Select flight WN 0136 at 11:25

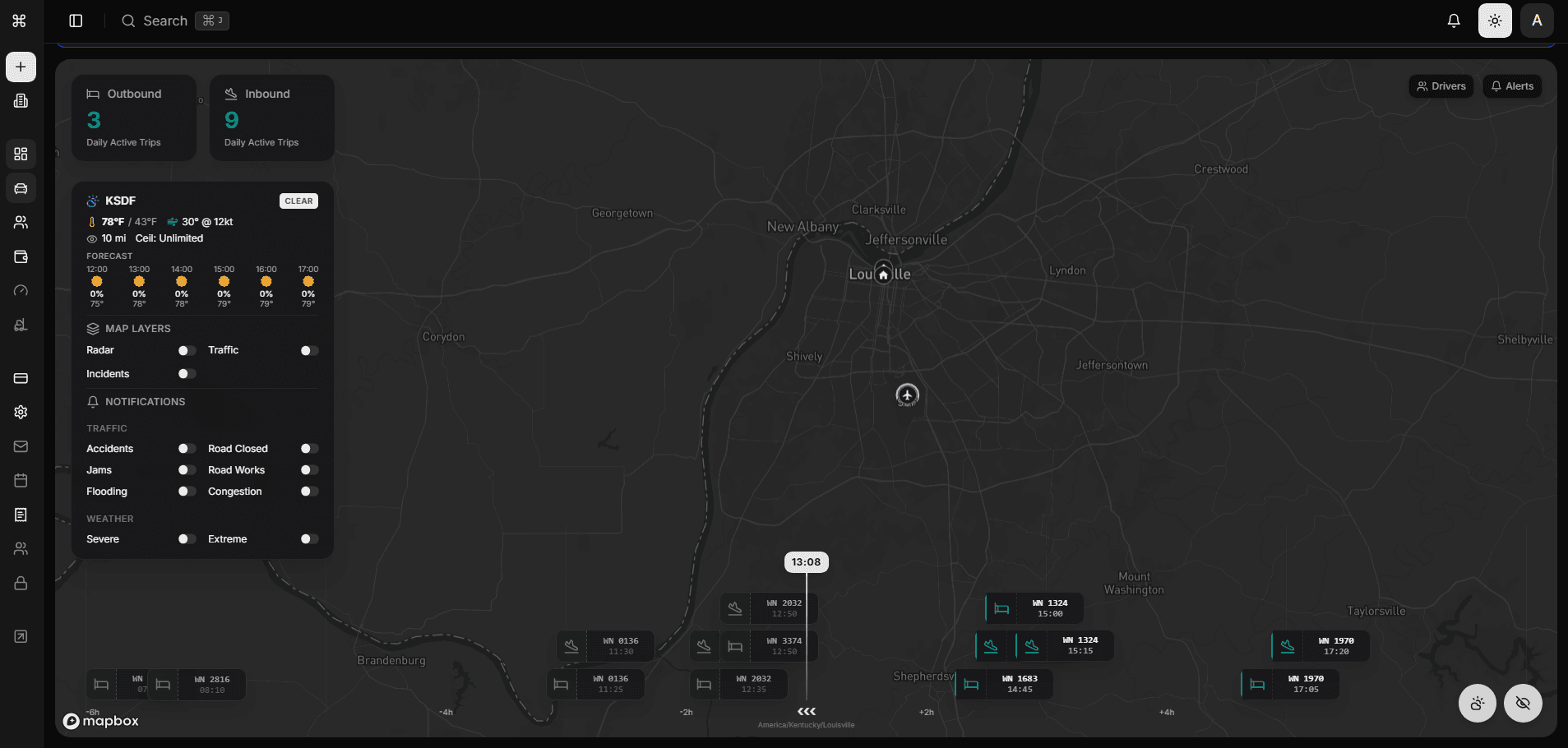click(x=595, y=684)
